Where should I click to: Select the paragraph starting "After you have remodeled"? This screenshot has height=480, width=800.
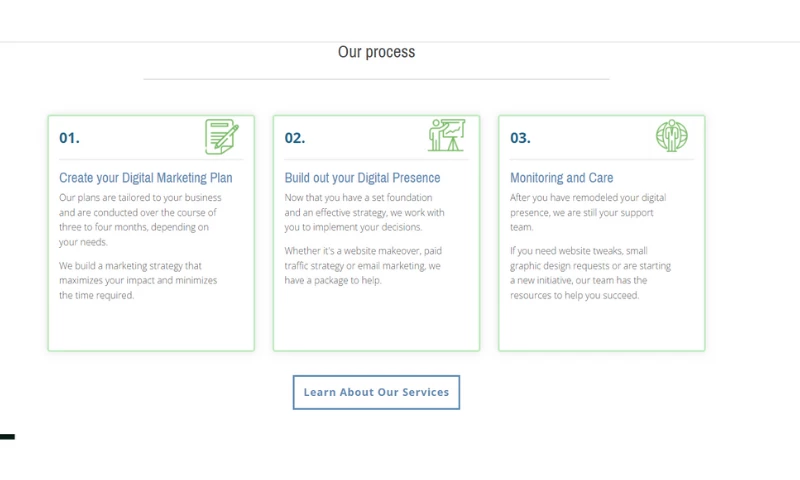[x=588, y=212]
